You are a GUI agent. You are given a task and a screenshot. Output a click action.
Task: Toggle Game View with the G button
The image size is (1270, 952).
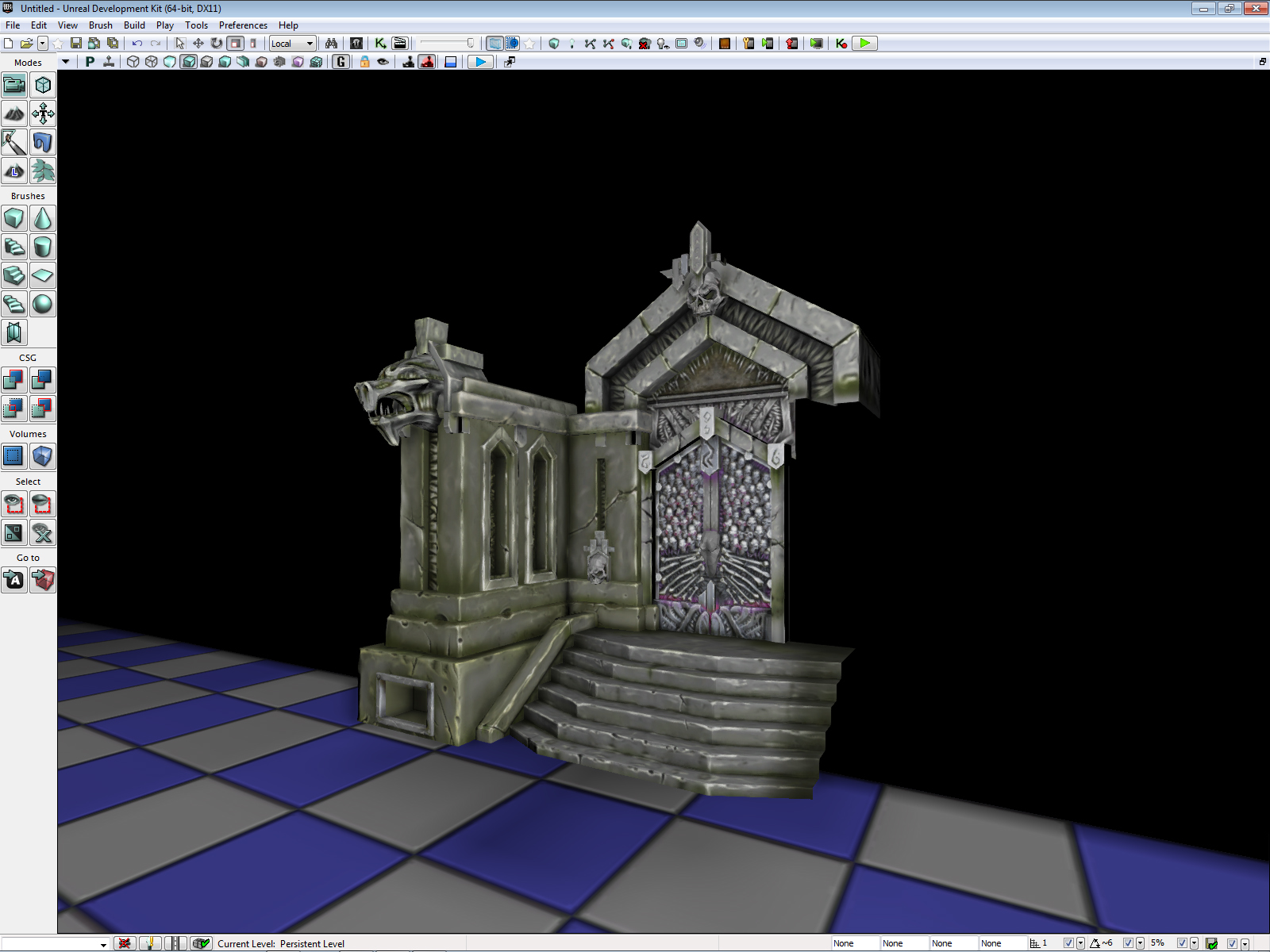point(341,62)
